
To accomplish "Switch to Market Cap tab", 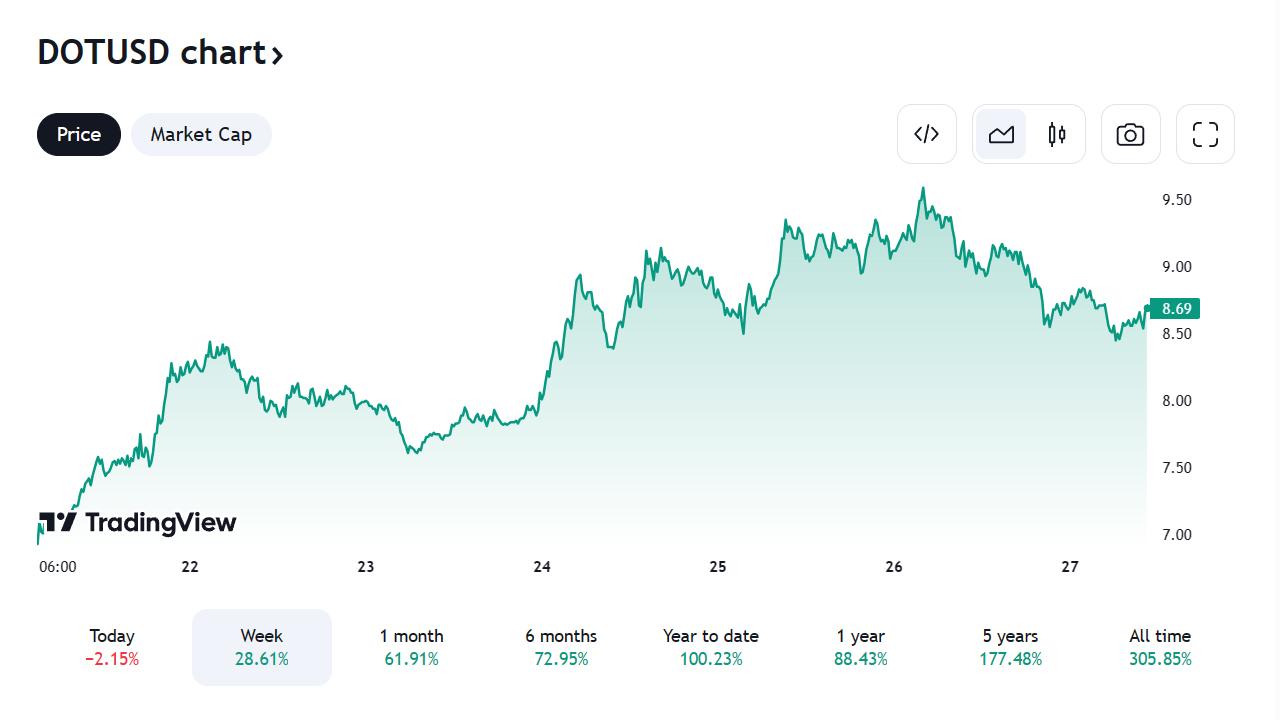I will [201, 135].
